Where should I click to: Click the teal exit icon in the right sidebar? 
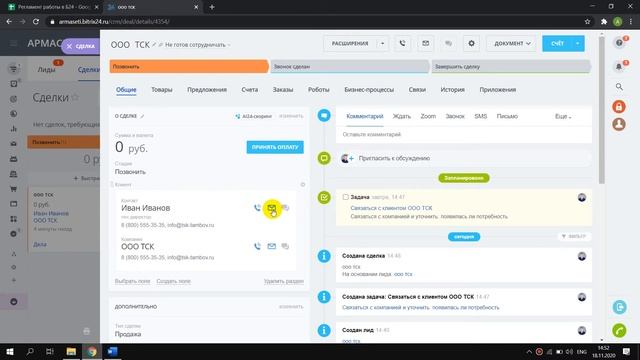coord(619,307)
